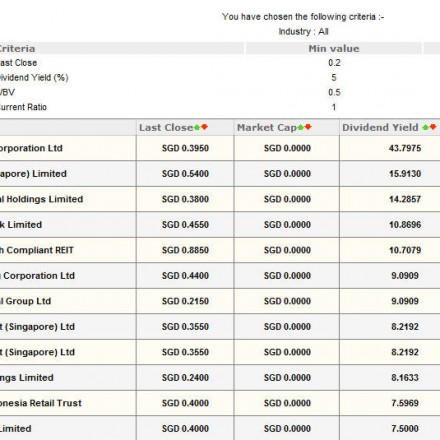Click the Criteria header label
This screenshot has width=440, height=440.
(x=17, y=49)
